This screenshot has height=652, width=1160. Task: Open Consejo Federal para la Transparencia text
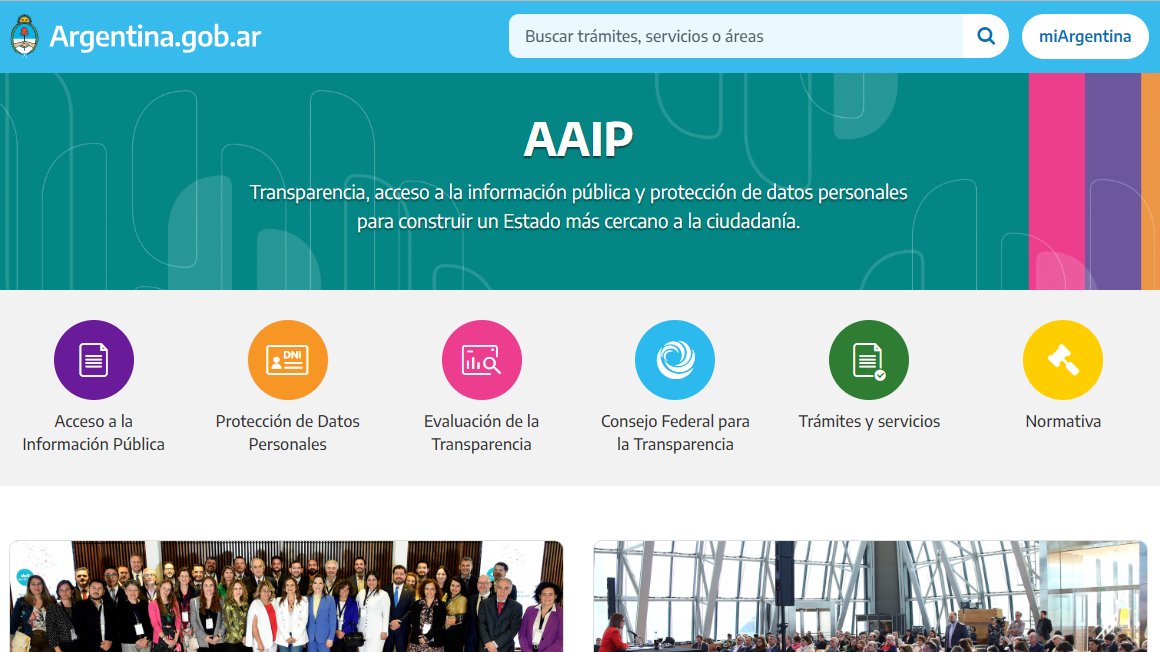[x=675, y=432]
